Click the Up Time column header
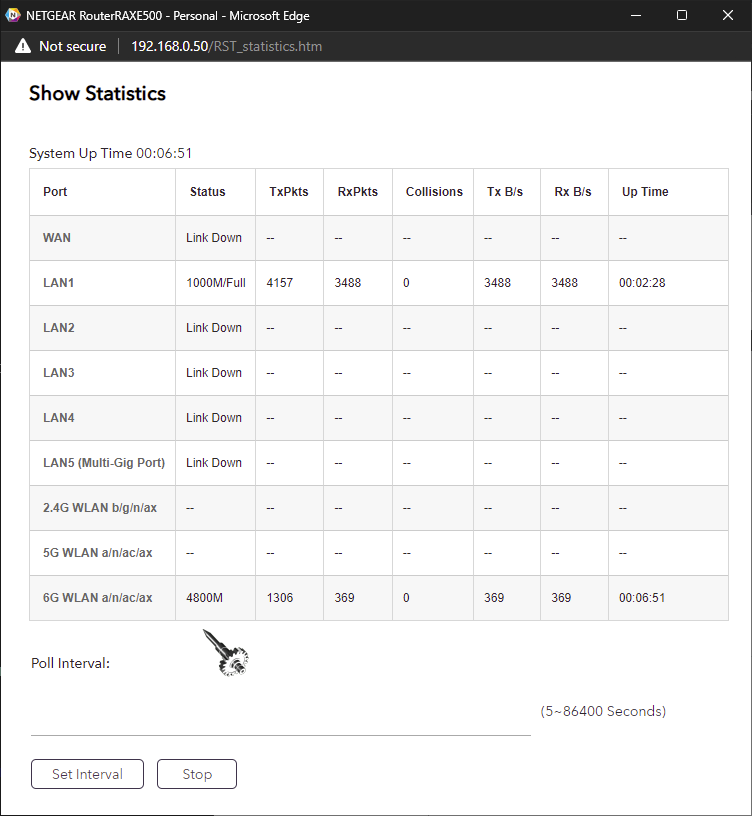752x816 pixels. click(x=645, y=192)
